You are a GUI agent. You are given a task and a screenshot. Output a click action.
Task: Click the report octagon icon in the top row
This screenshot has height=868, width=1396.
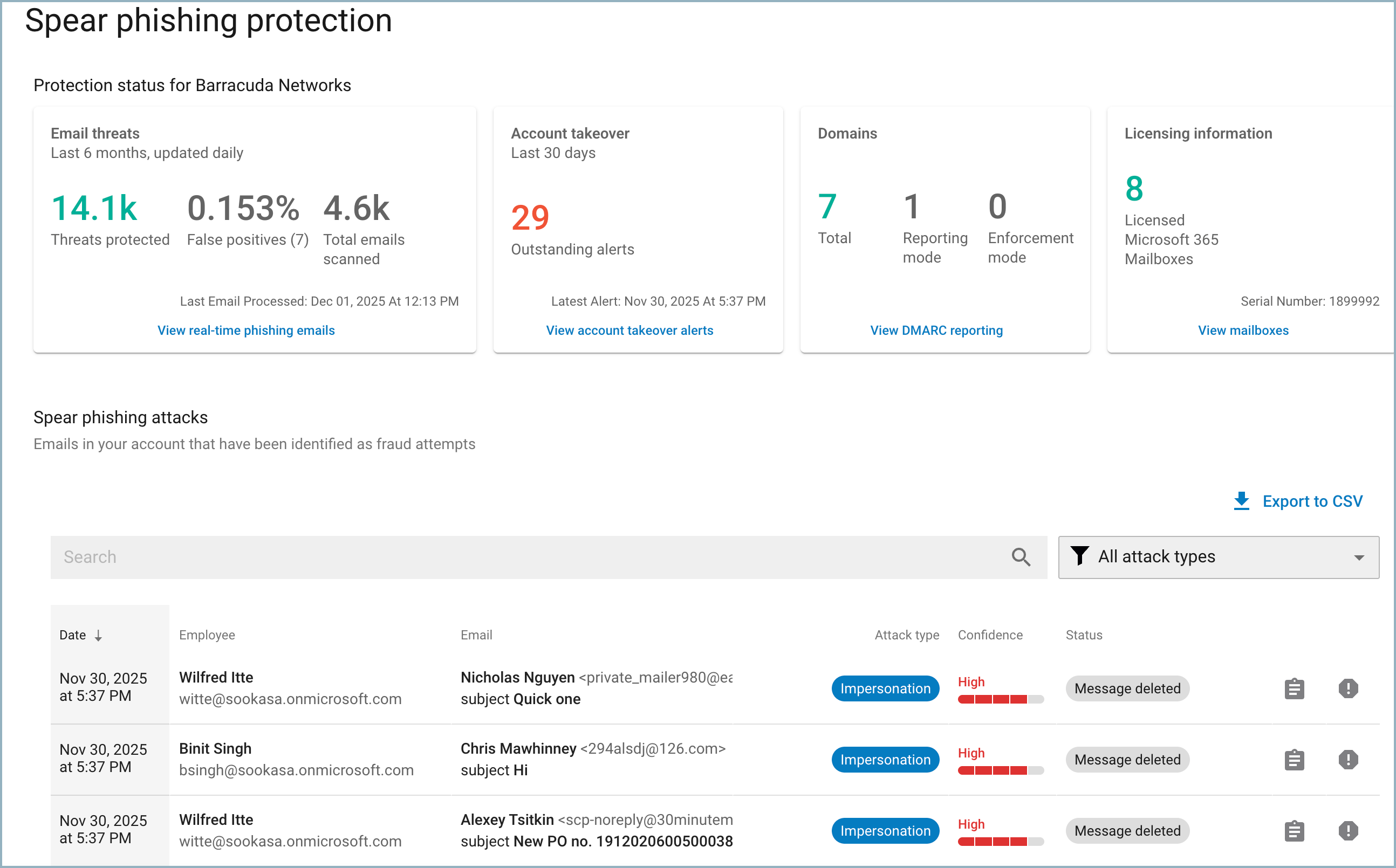click(x=1348, y=688)
